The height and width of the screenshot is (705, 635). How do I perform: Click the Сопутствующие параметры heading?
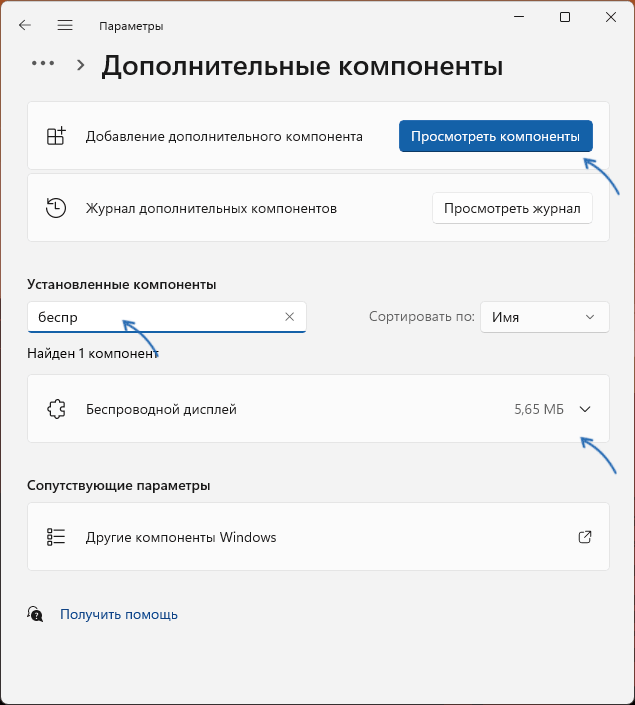click(x=119, y=486)
